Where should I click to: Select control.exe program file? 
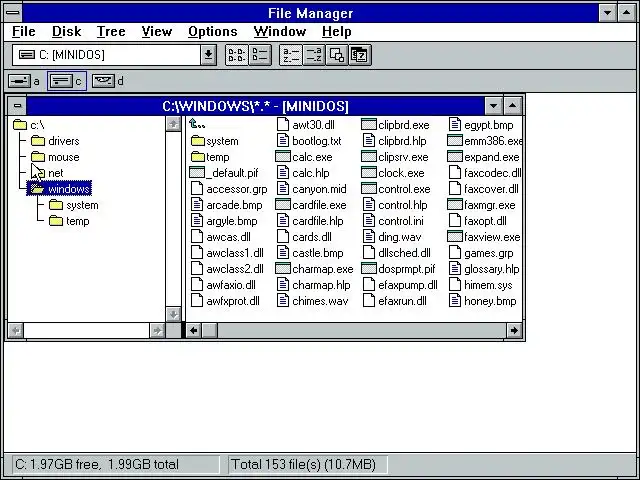[396, 189]
